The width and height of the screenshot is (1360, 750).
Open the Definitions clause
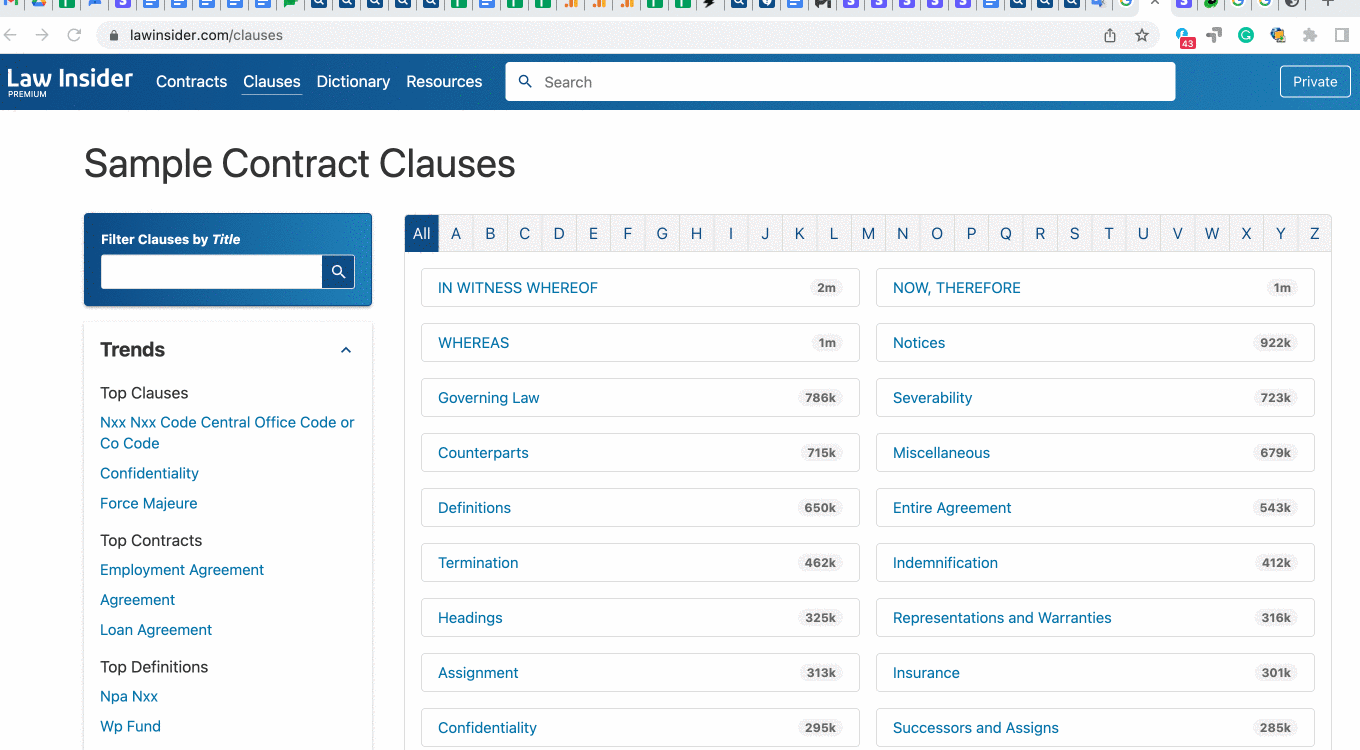click(640, 508)
